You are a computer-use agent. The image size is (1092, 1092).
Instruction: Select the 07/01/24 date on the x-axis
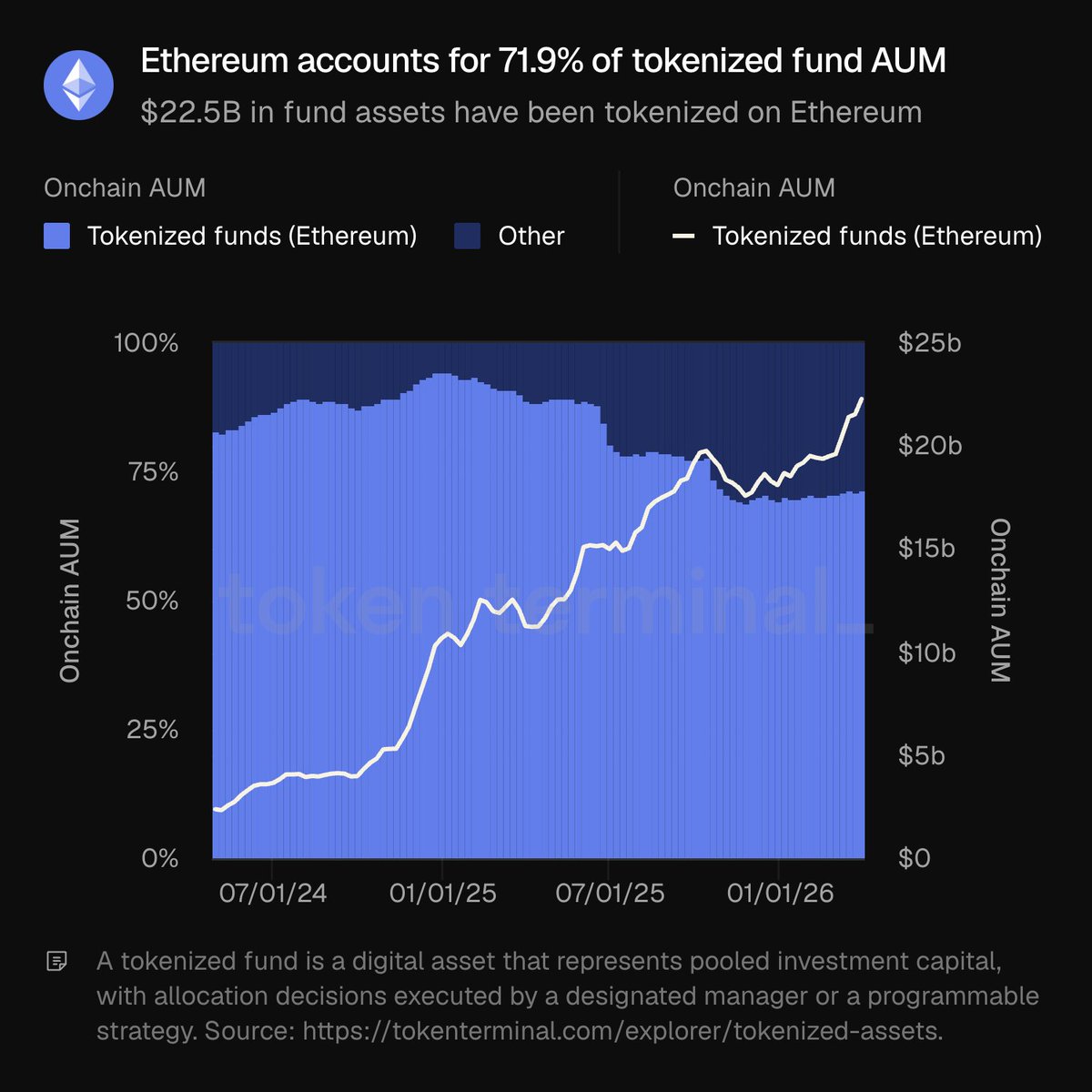(273, 893)
